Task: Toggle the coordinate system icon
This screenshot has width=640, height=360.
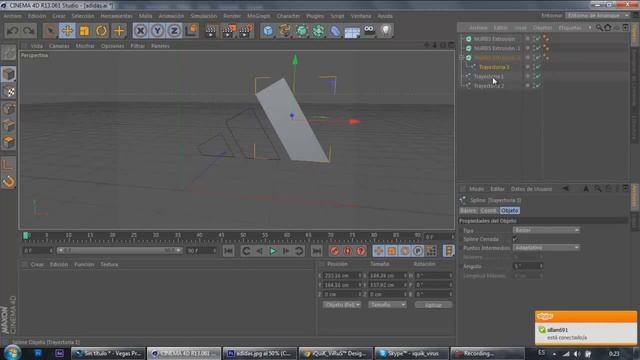Action: tap(191, 31)
